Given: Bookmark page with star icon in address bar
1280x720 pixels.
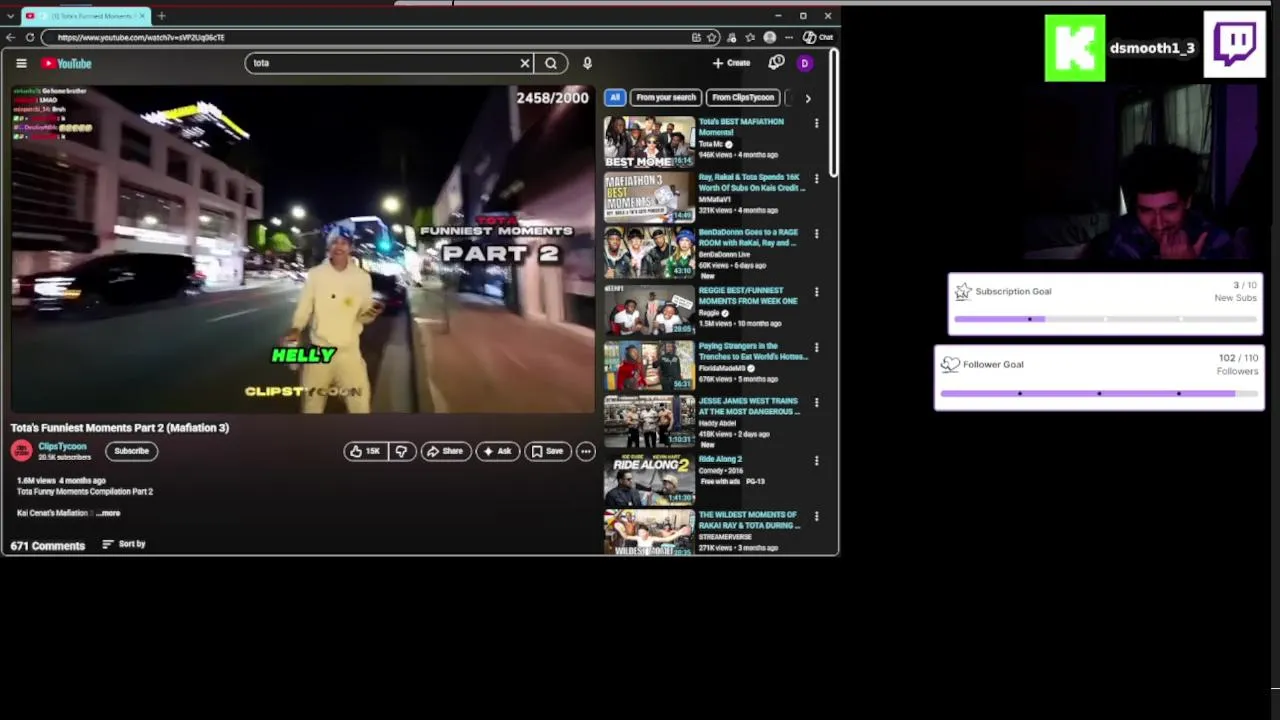Looking at the screenshot, I should [712, 37].
